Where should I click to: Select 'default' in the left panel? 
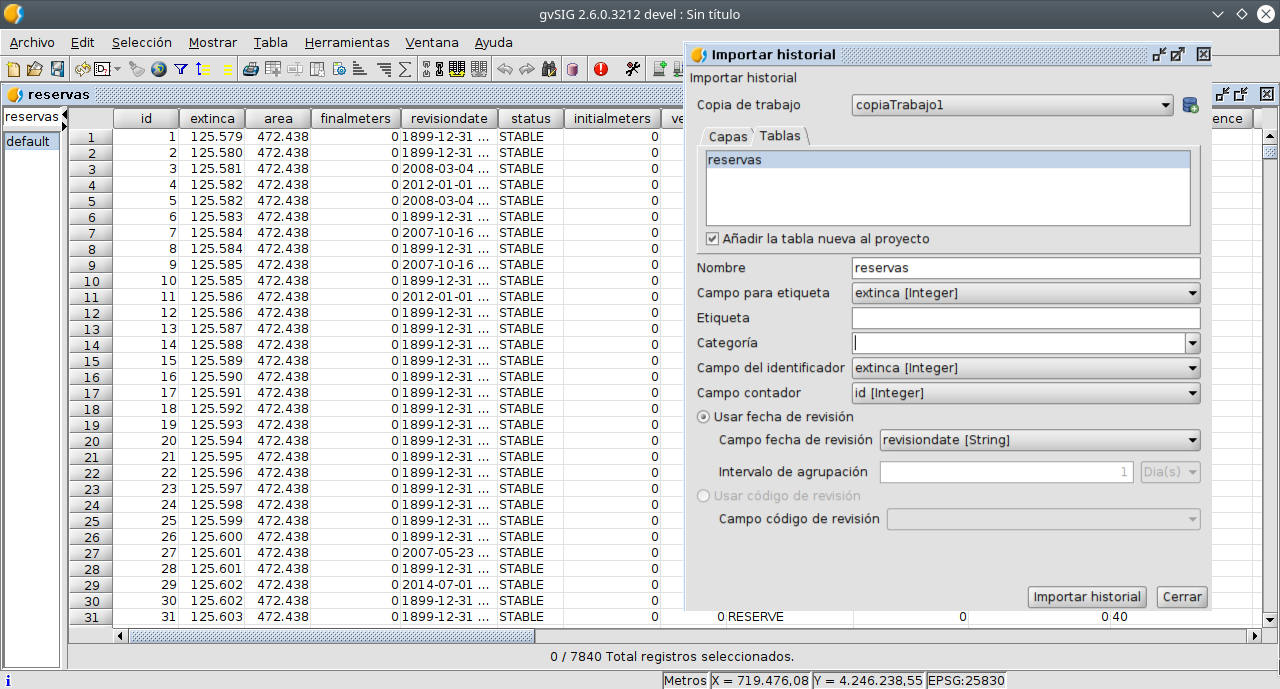[31, 141]
